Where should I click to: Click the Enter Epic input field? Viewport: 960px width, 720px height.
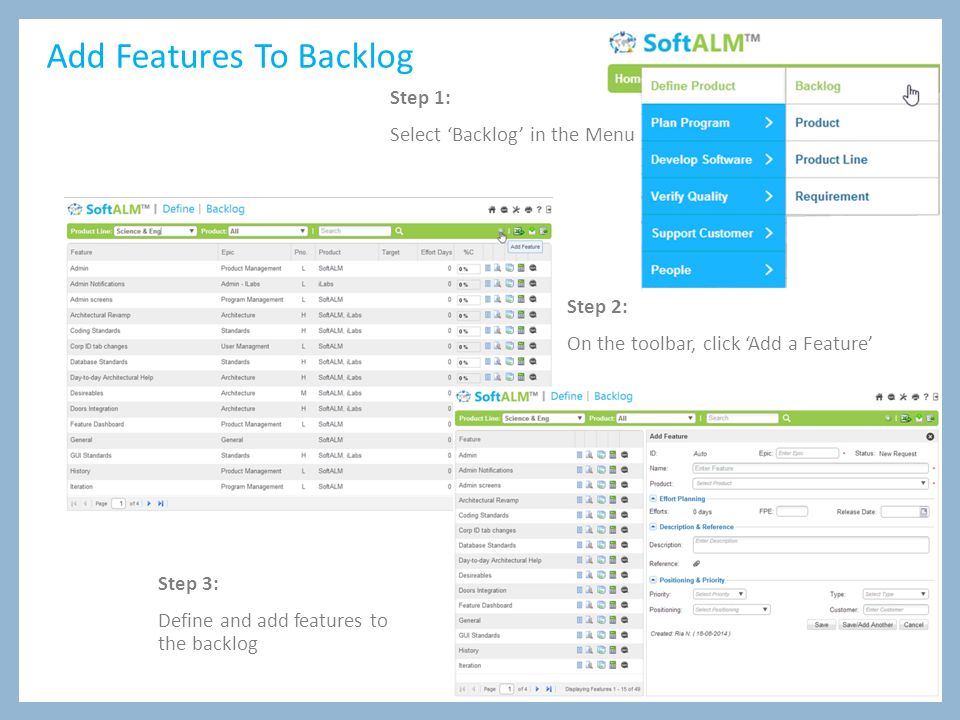(808, 453)
